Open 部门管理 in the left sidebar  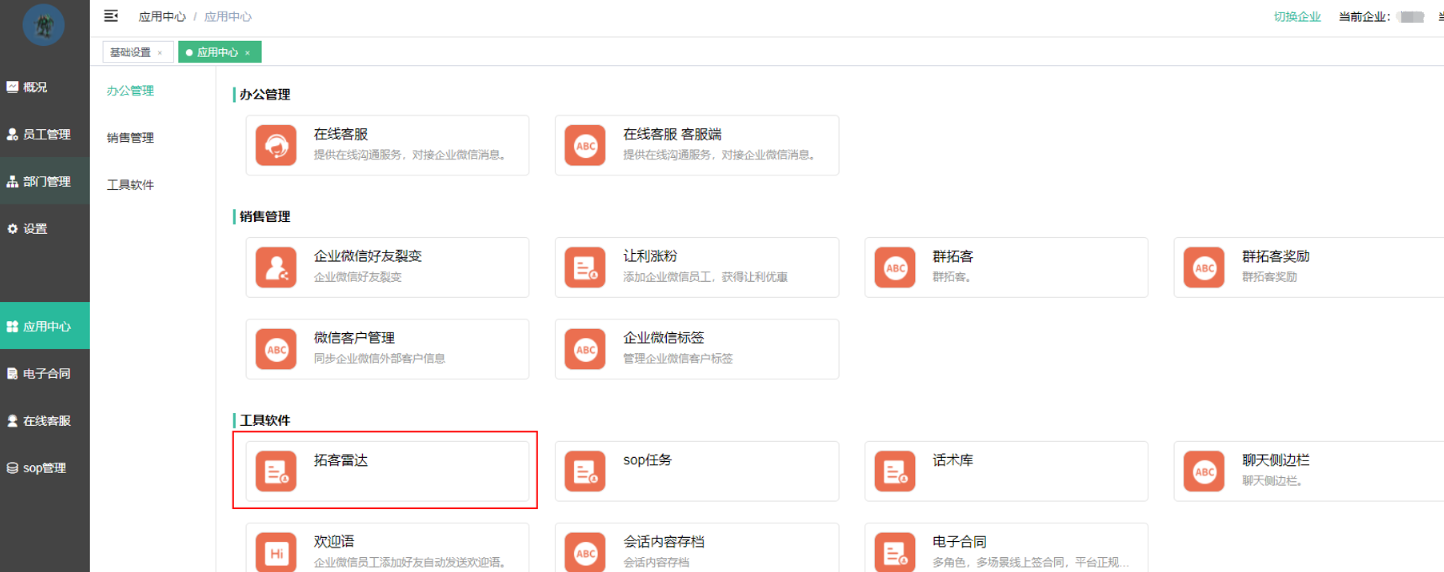coord(46,181)
